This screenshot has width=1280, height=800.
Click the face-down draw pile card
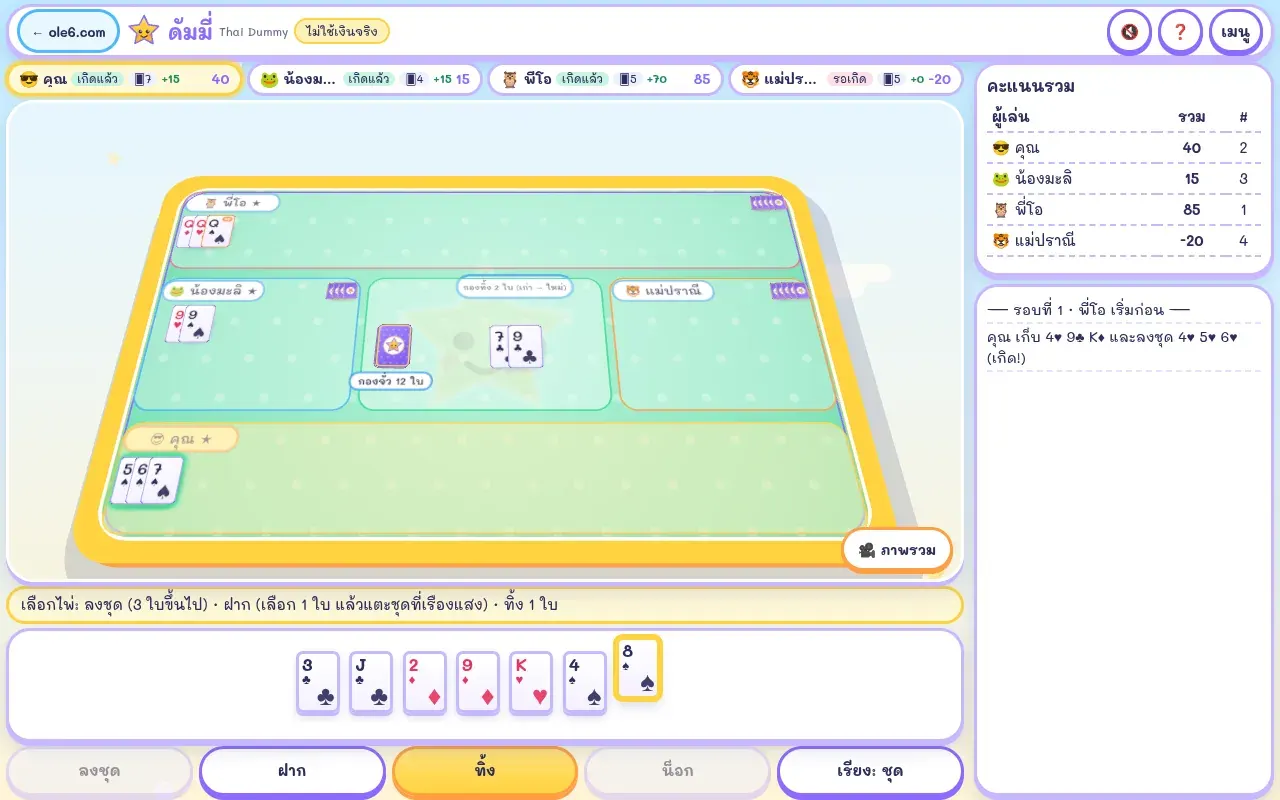[393, 345]
